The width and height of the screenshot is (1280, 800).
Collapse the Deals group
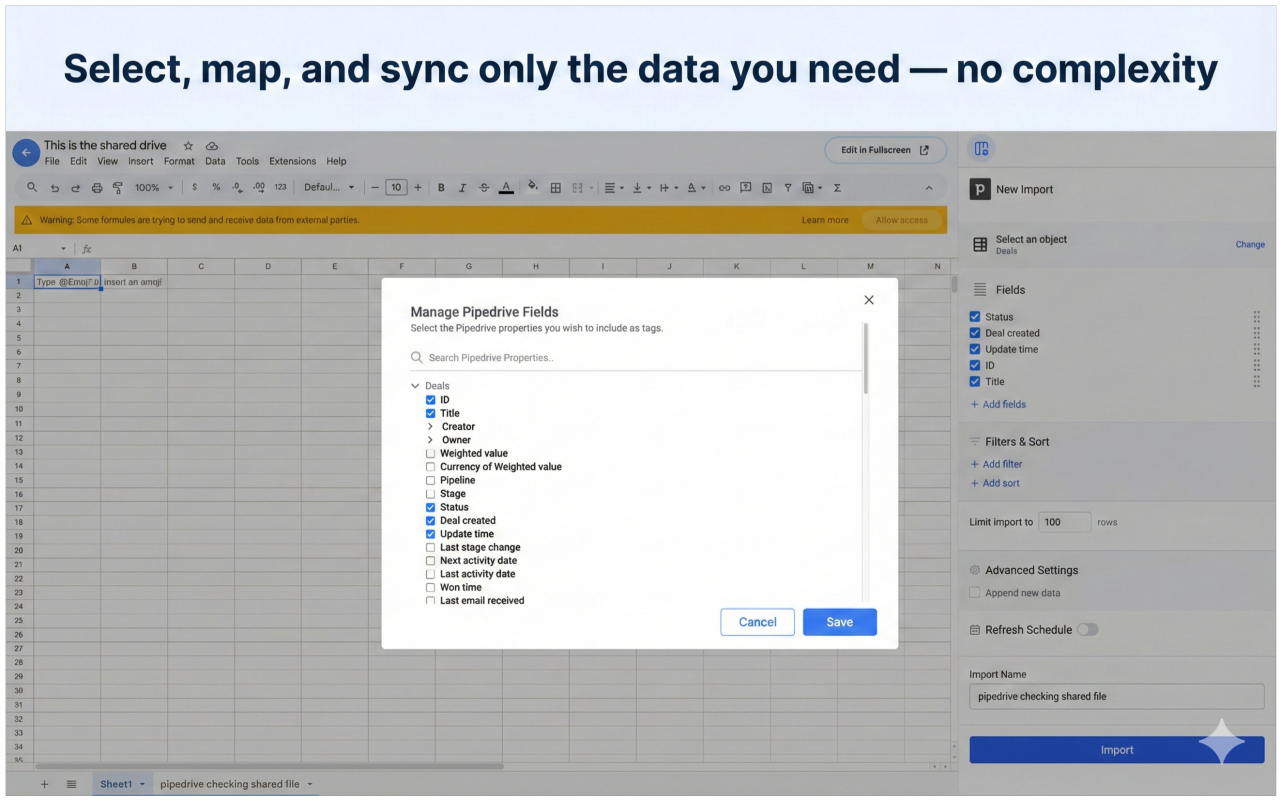pyautogui.click(x=415, y=386)
